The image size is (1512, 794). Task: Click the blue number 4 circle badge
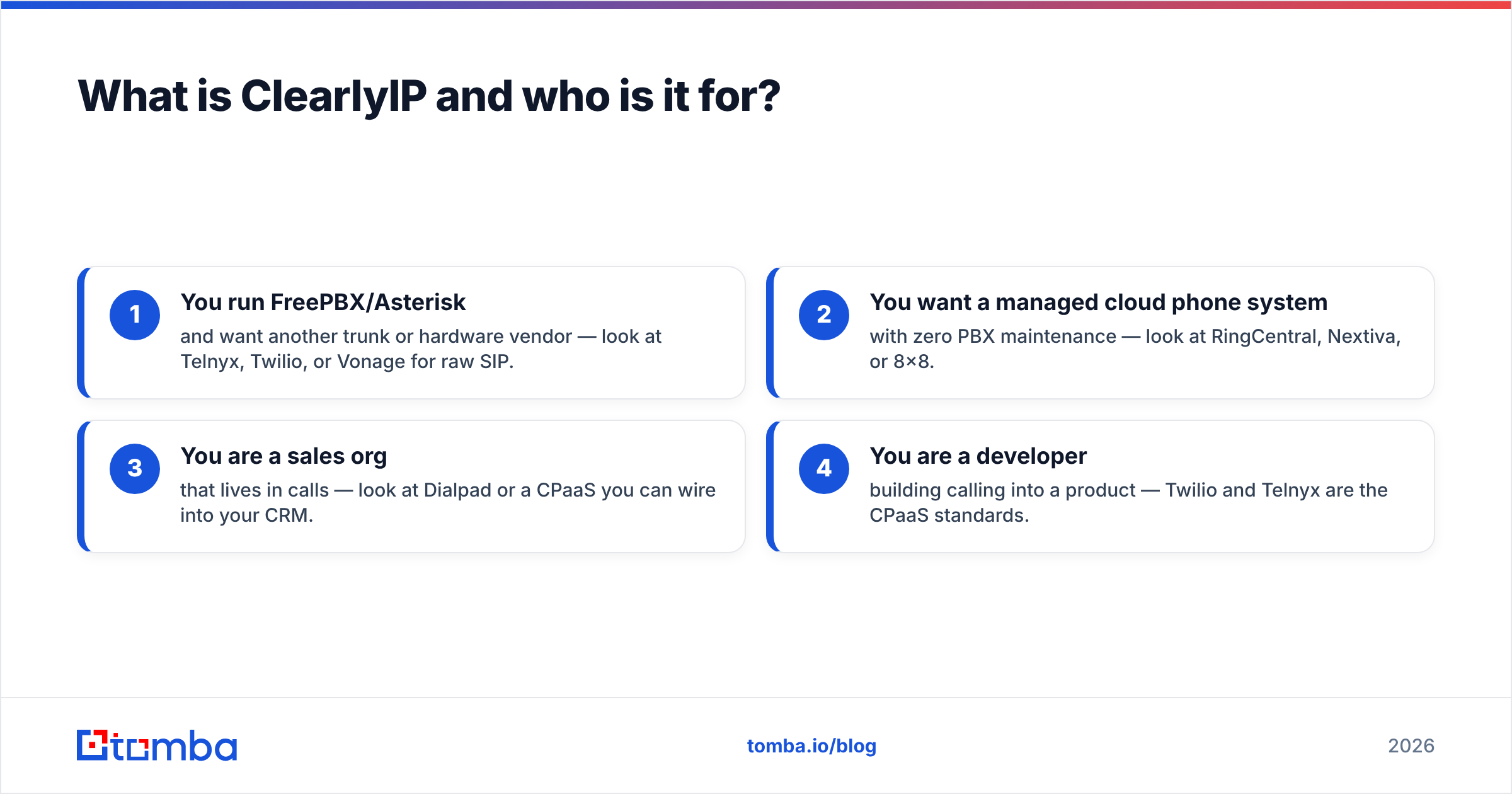coord(824,469)
